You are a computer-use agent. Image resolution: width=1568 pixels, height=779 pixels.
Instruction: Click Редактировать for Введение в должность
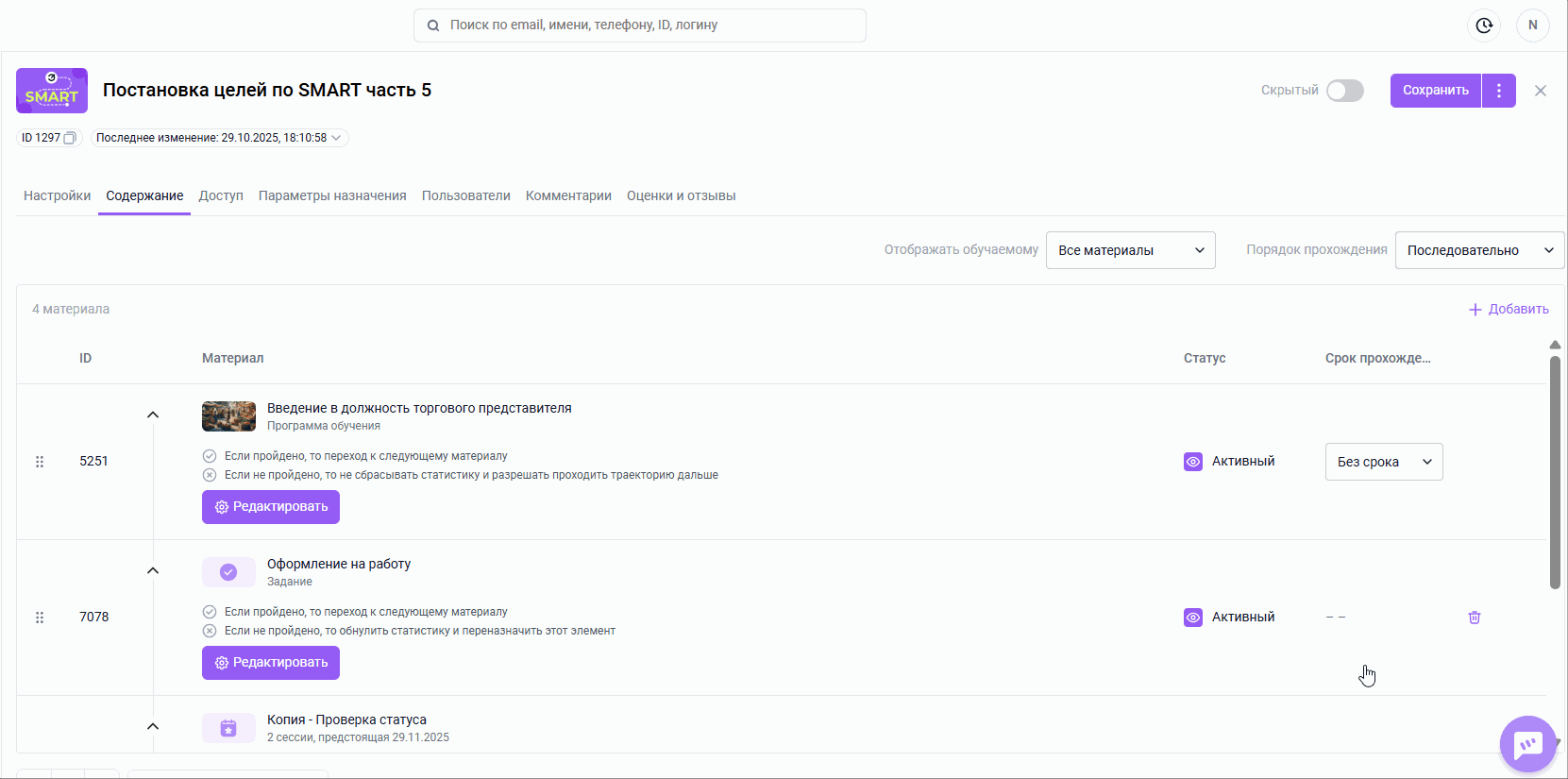coord(271,507)
